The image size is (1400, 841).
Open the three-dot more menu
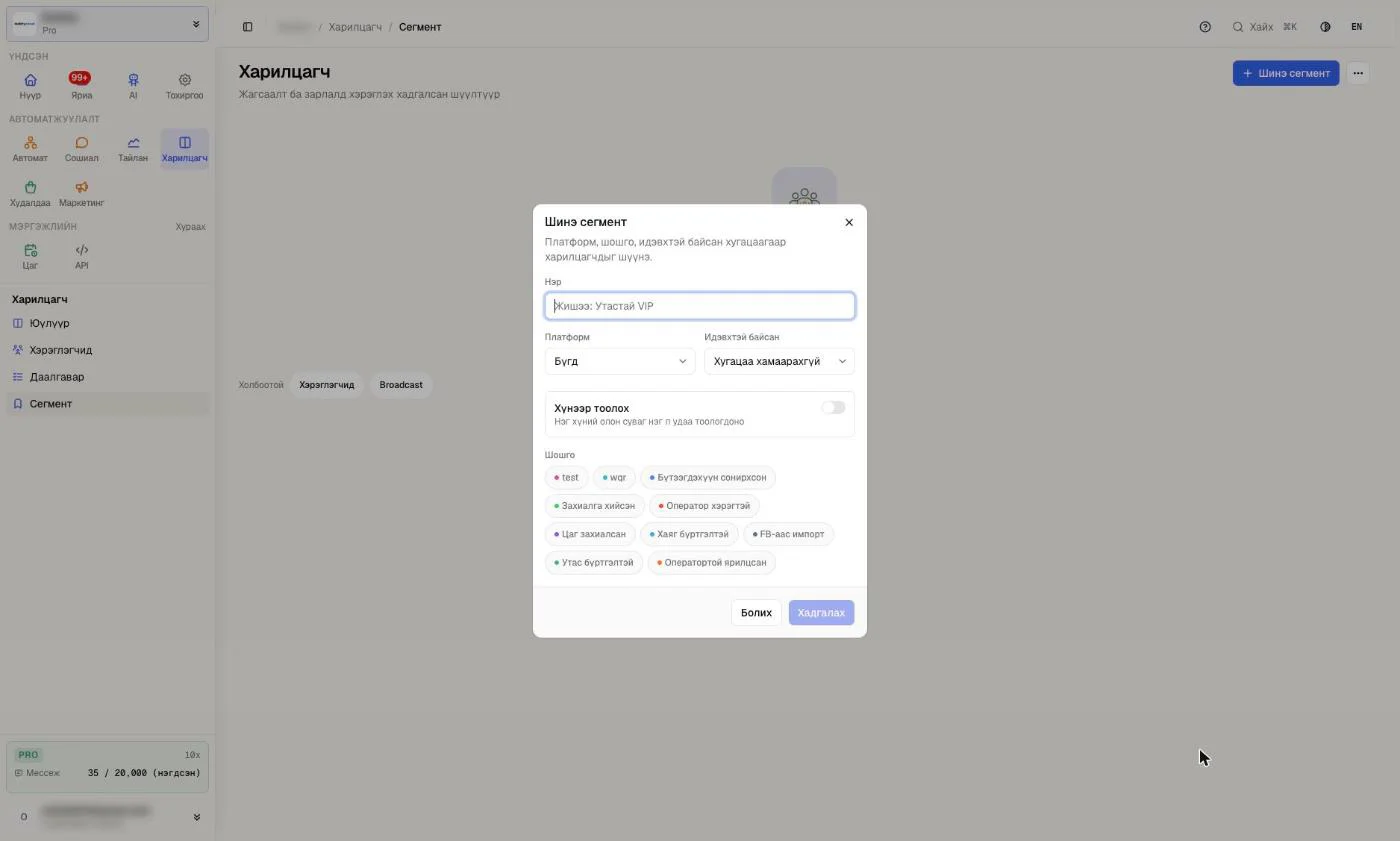click(1358, 73)
